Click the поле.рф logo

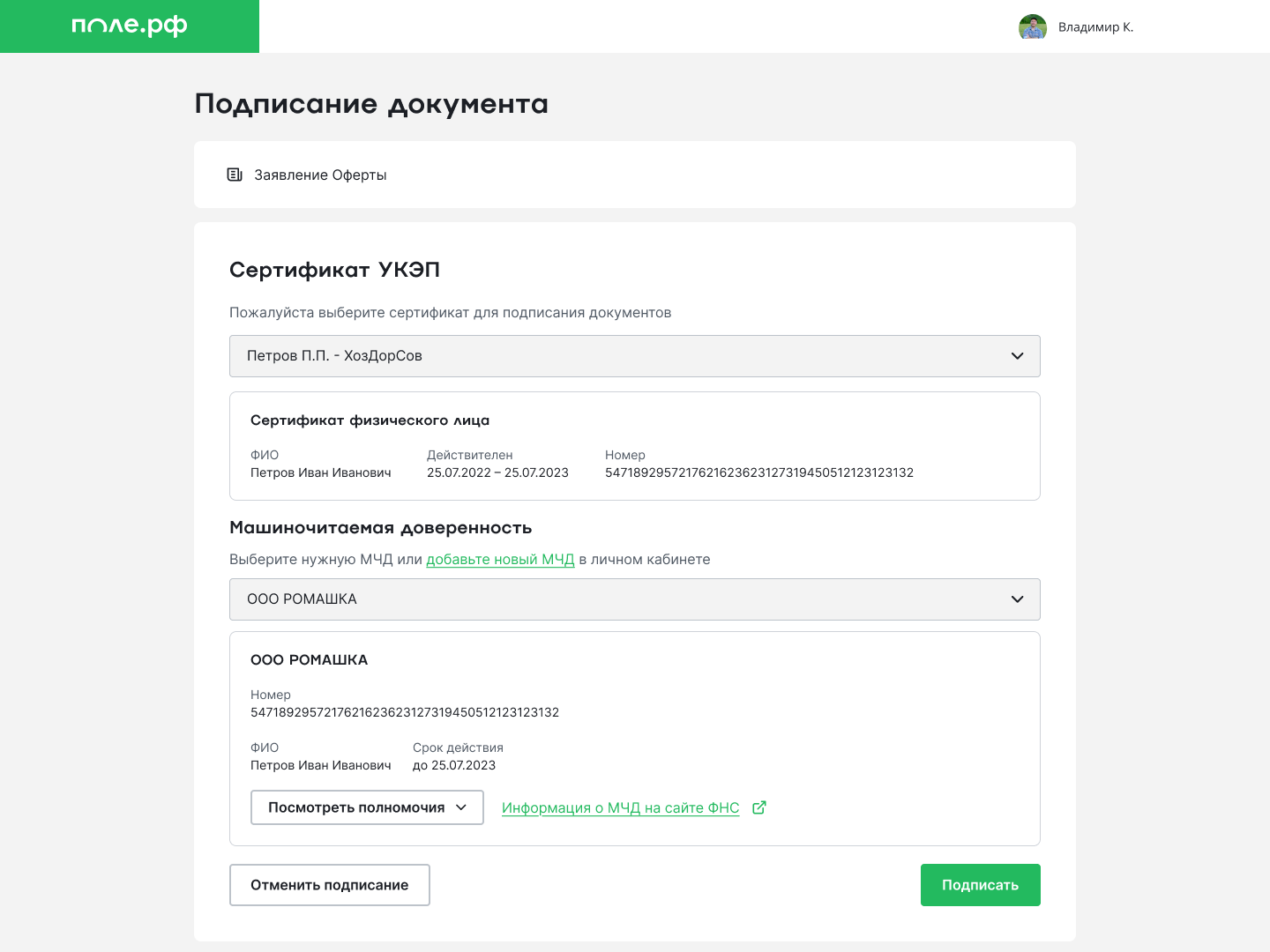130,26
